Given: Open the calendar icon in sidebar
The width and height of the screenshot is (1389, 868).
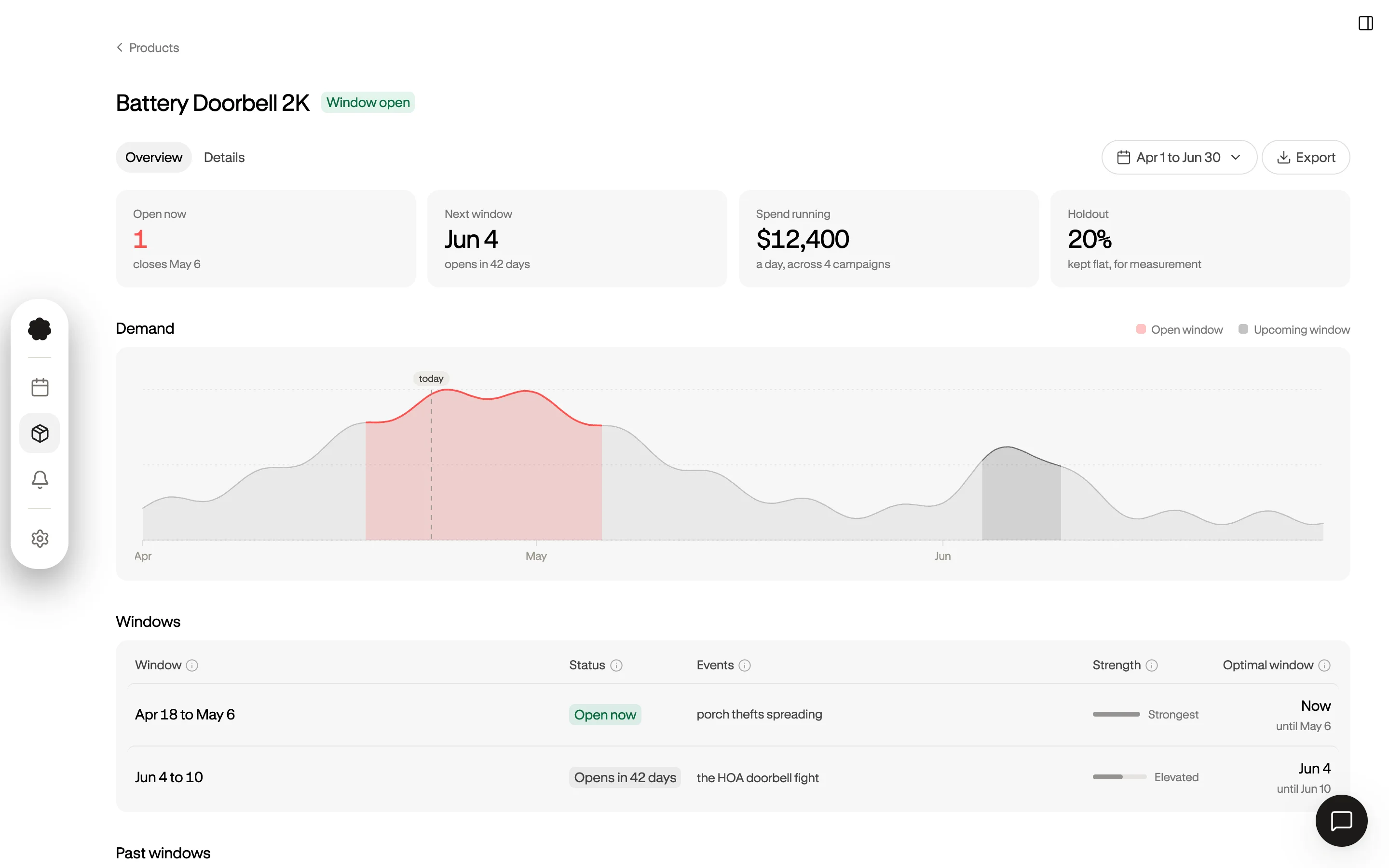Looking at the screenshot, I should 40,388.
